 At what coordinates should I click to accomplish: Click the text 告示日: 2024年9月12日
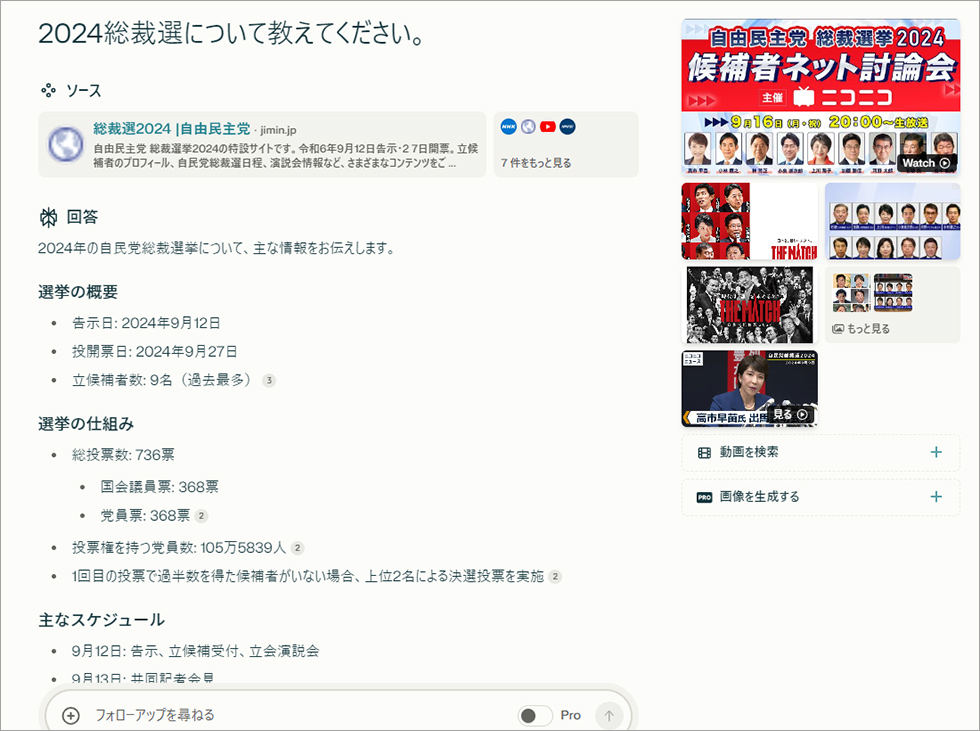146,323
